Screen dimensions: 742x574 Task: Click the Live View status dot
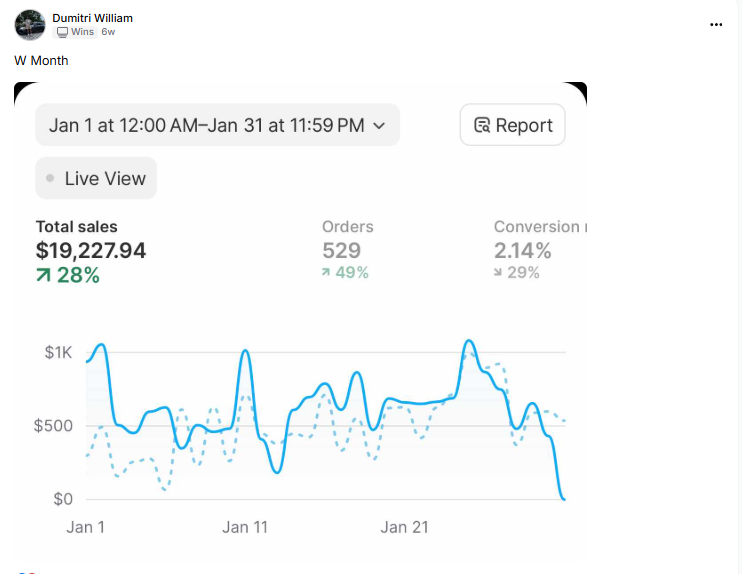[50, 178]
